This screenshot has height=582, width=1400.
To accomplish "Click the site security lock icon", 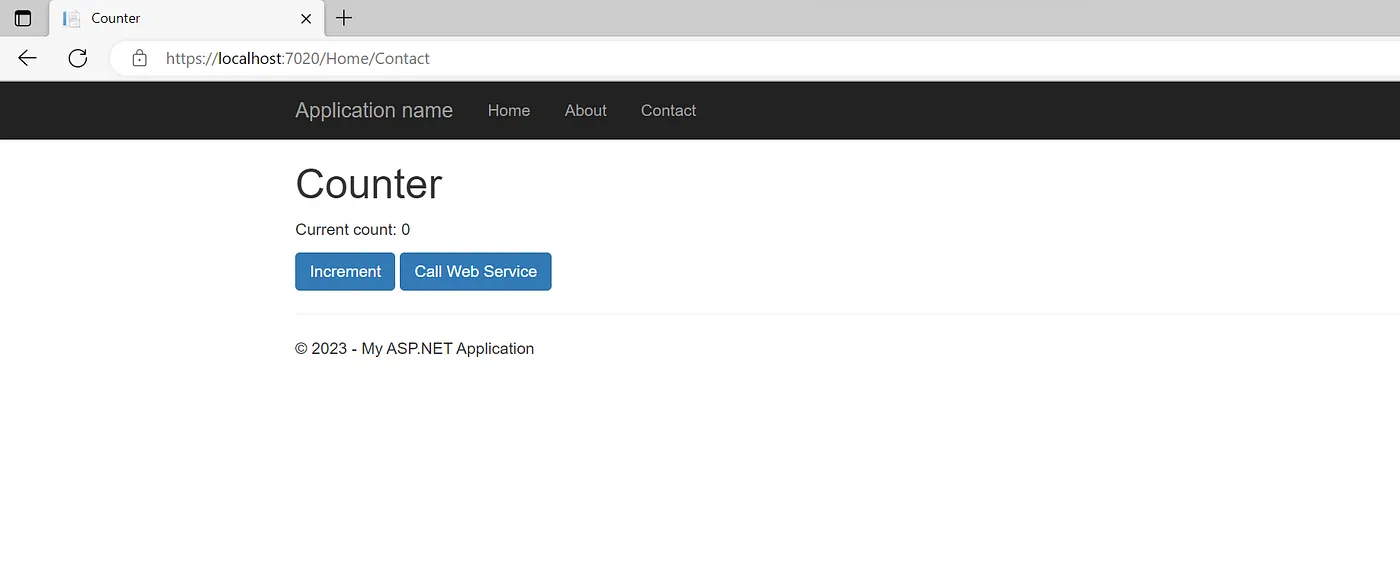I will (138, 57).
